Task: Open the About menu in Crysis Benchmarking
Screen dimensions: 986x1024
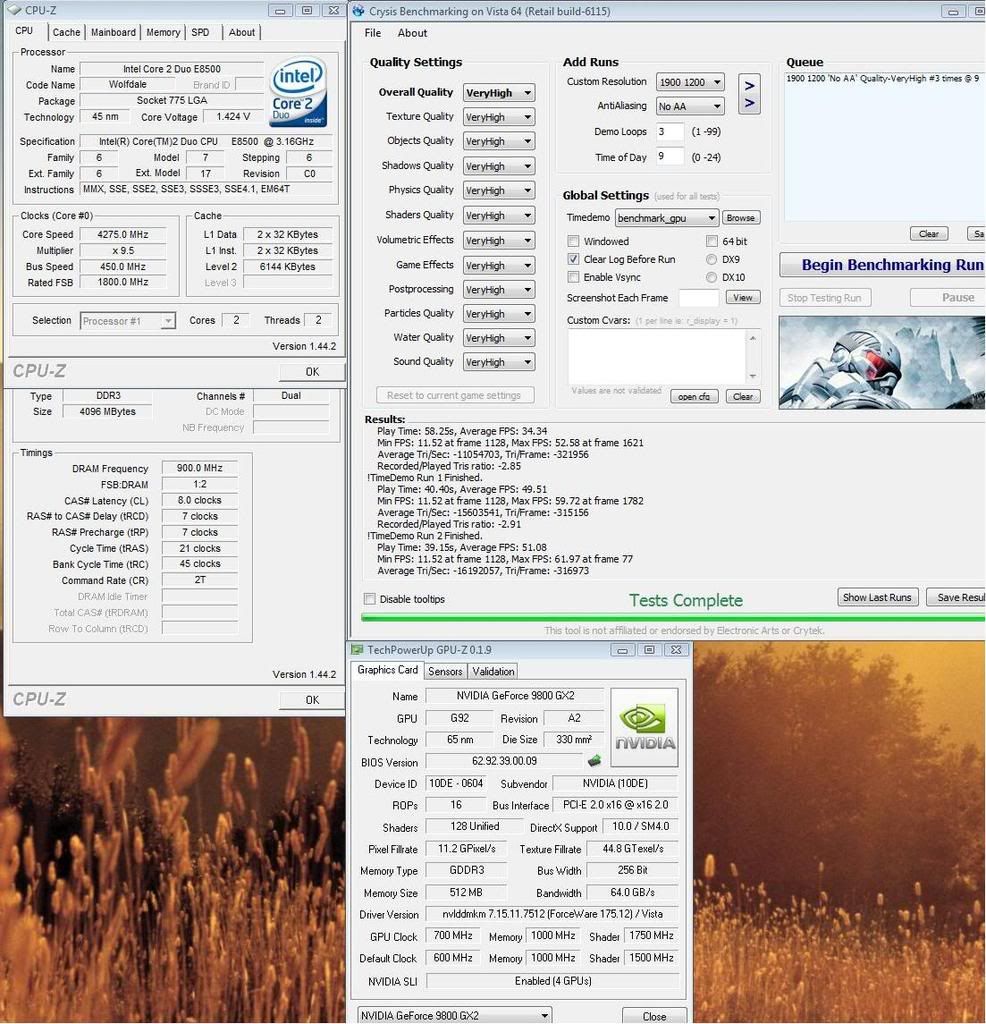Action: (x=412, y=33)
